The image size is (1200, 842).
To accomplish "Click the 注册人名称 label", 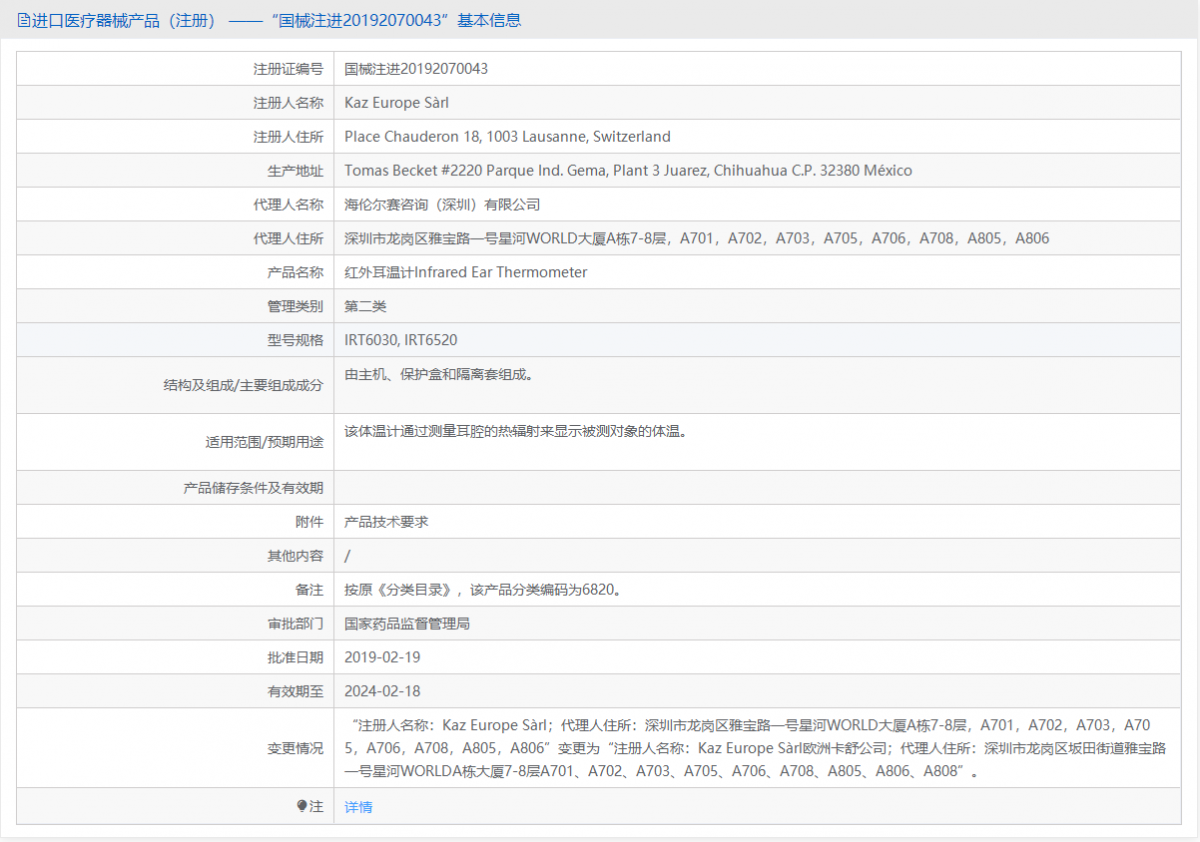I will pos(288,103).
